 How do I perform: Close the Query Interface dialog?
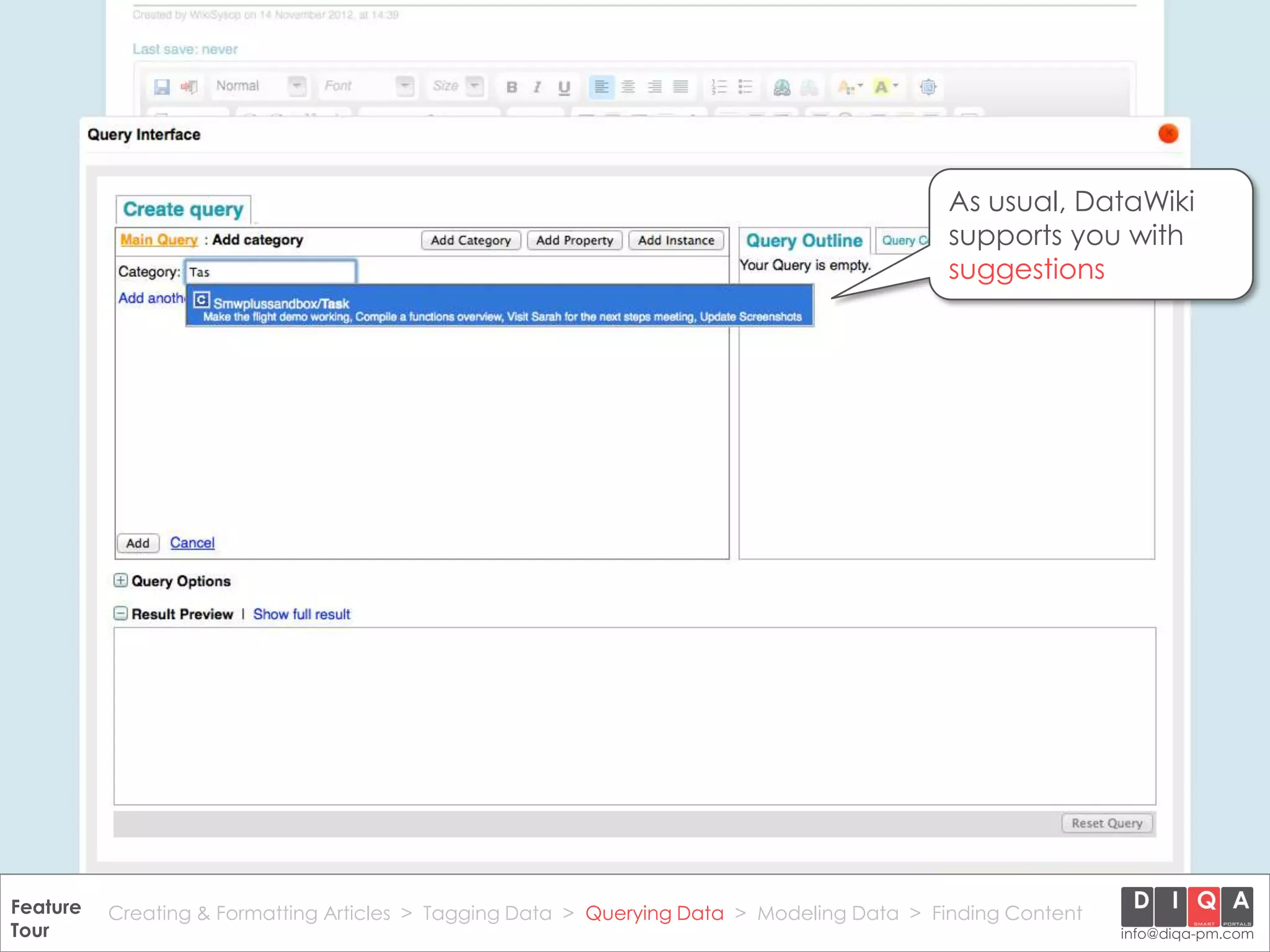[1168, 133]
